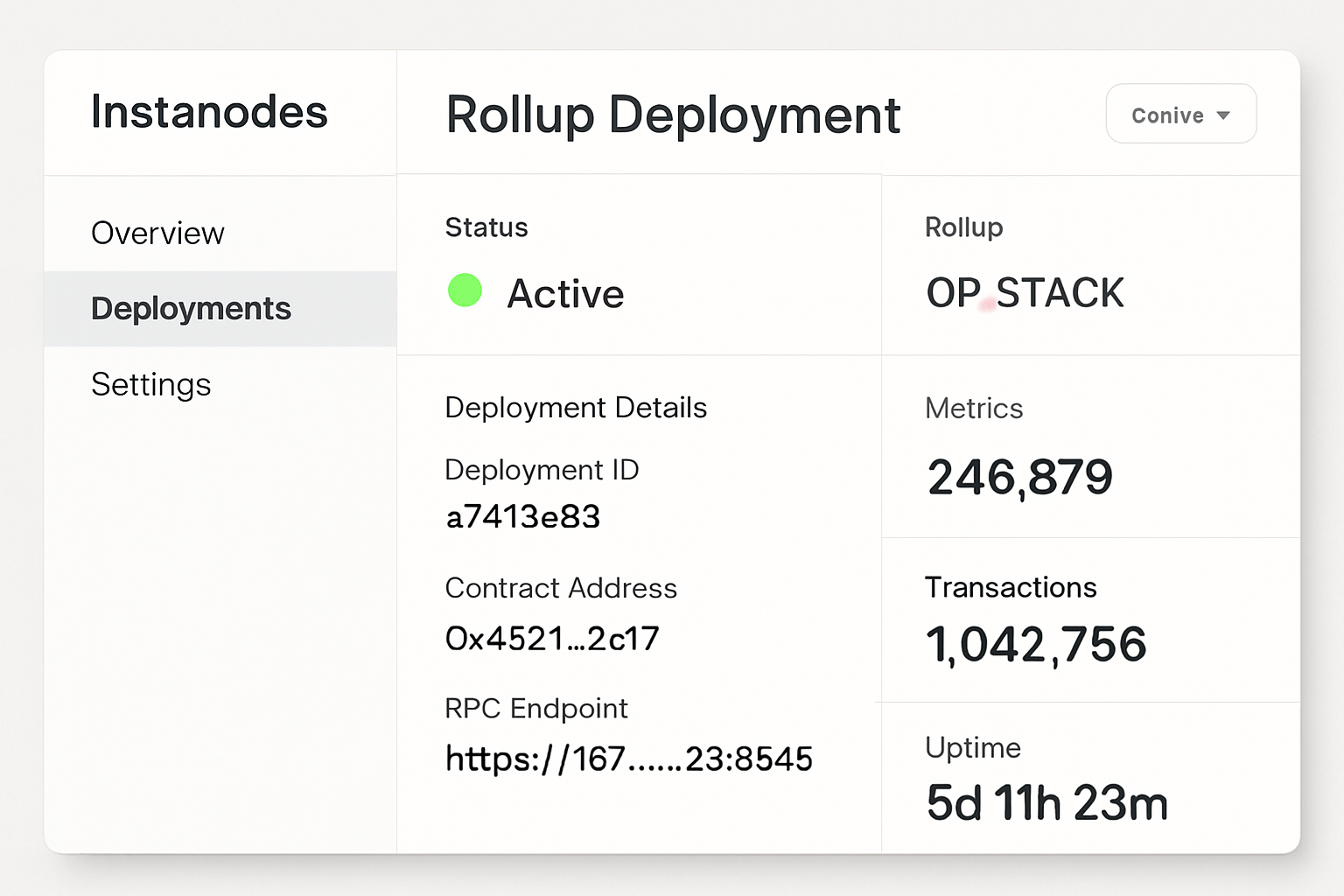Copy the Deployment ID a7413e83
This screenshot has height=896, width=1344.
522,516
